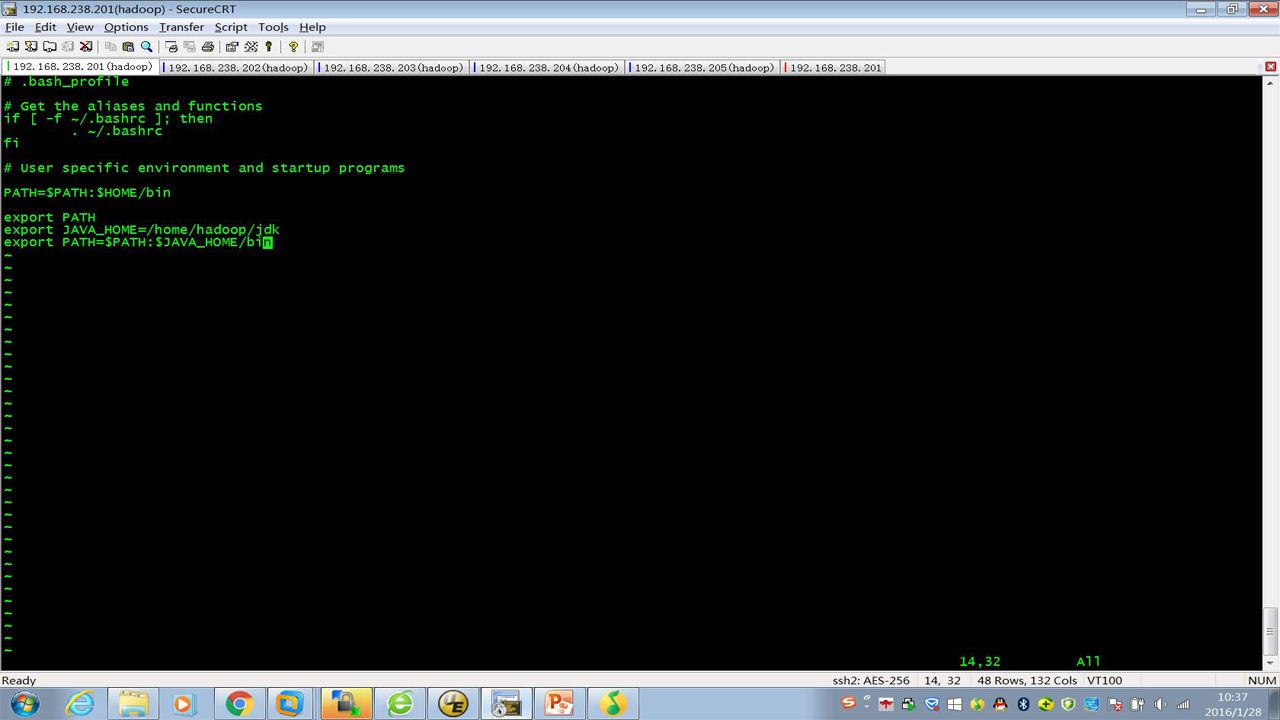
Task: Click the 'PATH=$PATH:$HOME/bin' line
Action: [87, 193]
